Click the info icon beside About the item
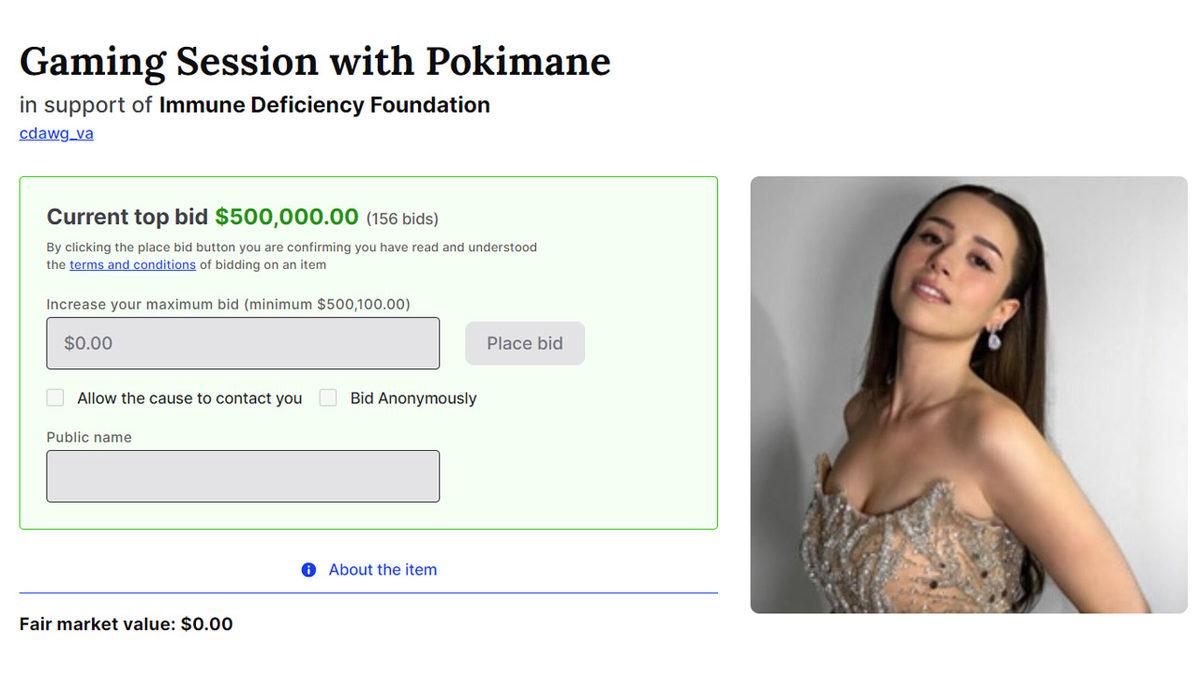The image size is (1200, 675). coord(308,570)
